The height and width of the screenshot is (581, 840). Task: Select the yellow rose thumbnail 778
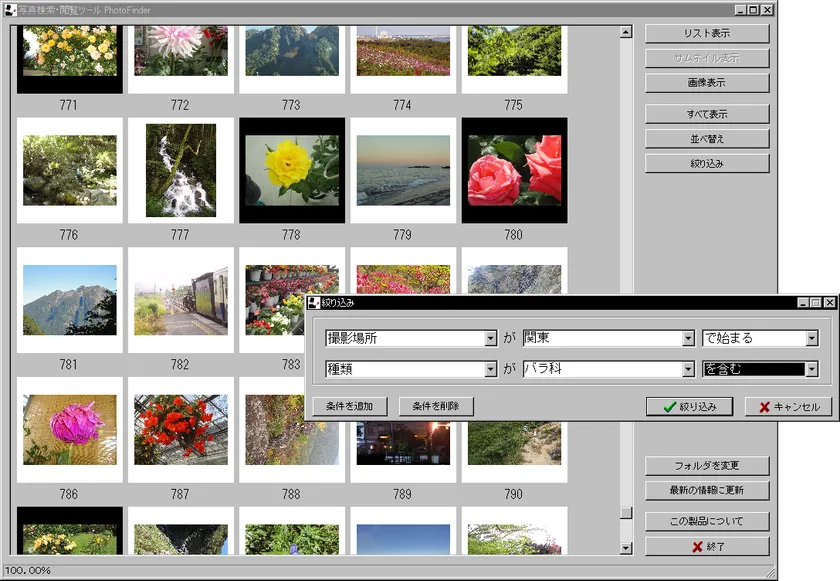pyautogui.click(x=292, y=171)
